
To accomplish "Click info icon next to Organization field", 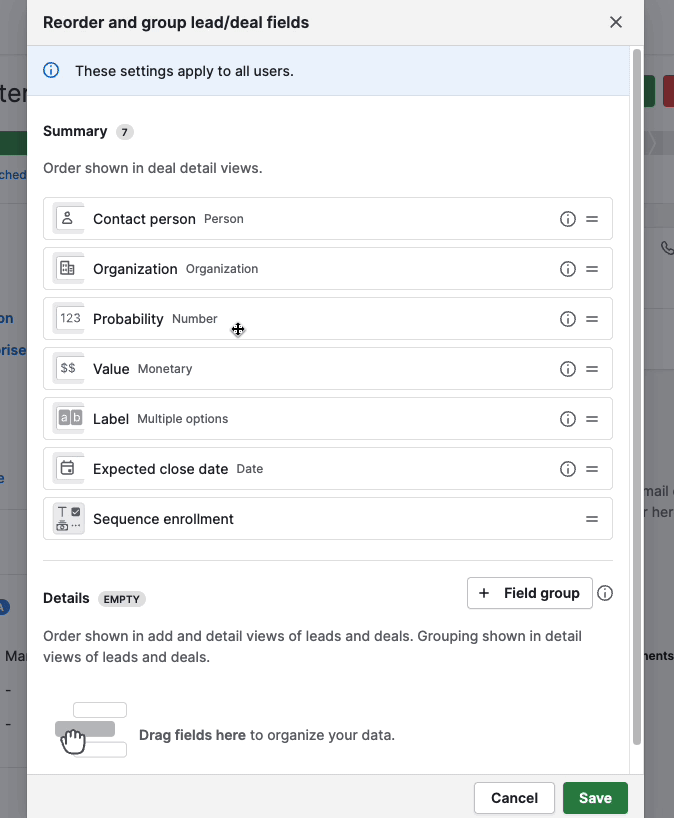I will [x=568, y=269].
